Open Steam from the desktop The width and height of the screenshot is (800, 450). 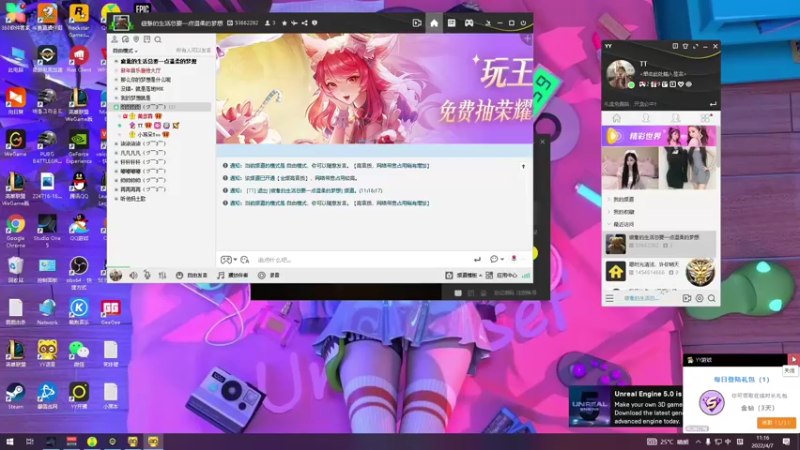coord(15,396)
